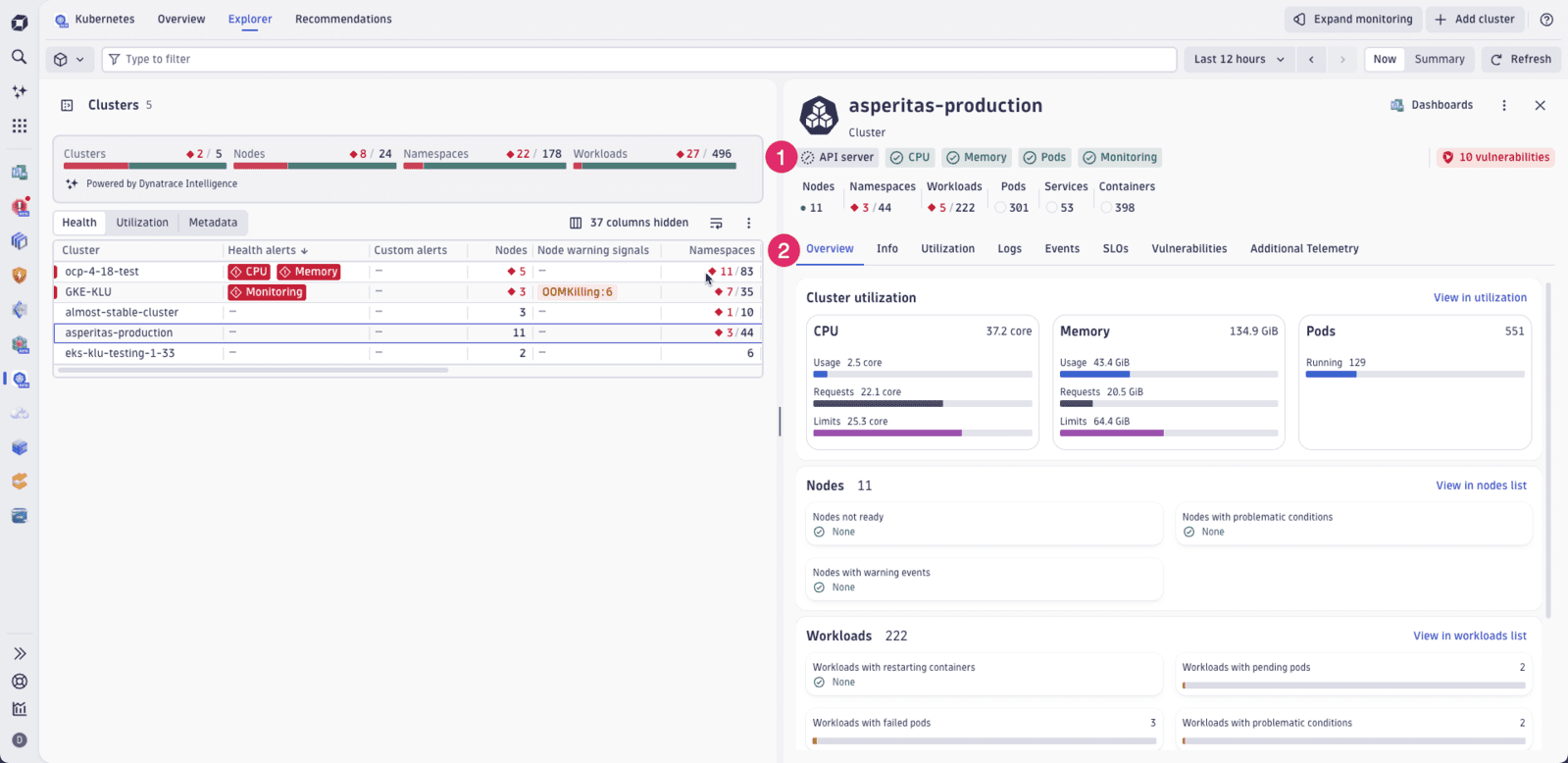Click the OOMKilling:6 warning signal
The width and height of the screenshot is (1568, 763).
click(x=577, y=292)
